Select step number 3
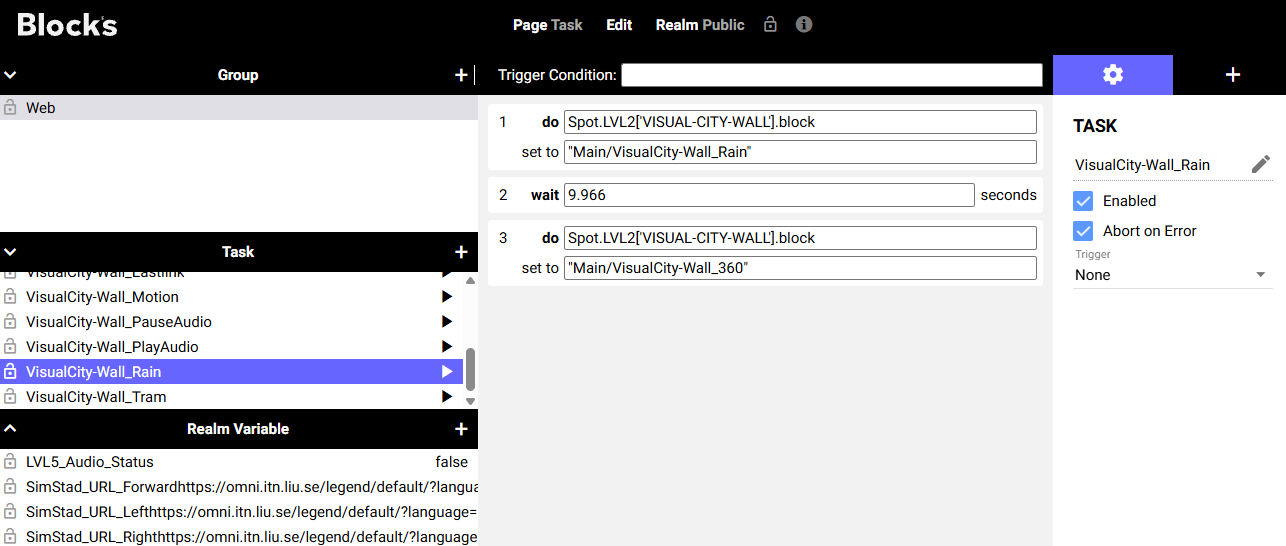 (x=503, y=238)
